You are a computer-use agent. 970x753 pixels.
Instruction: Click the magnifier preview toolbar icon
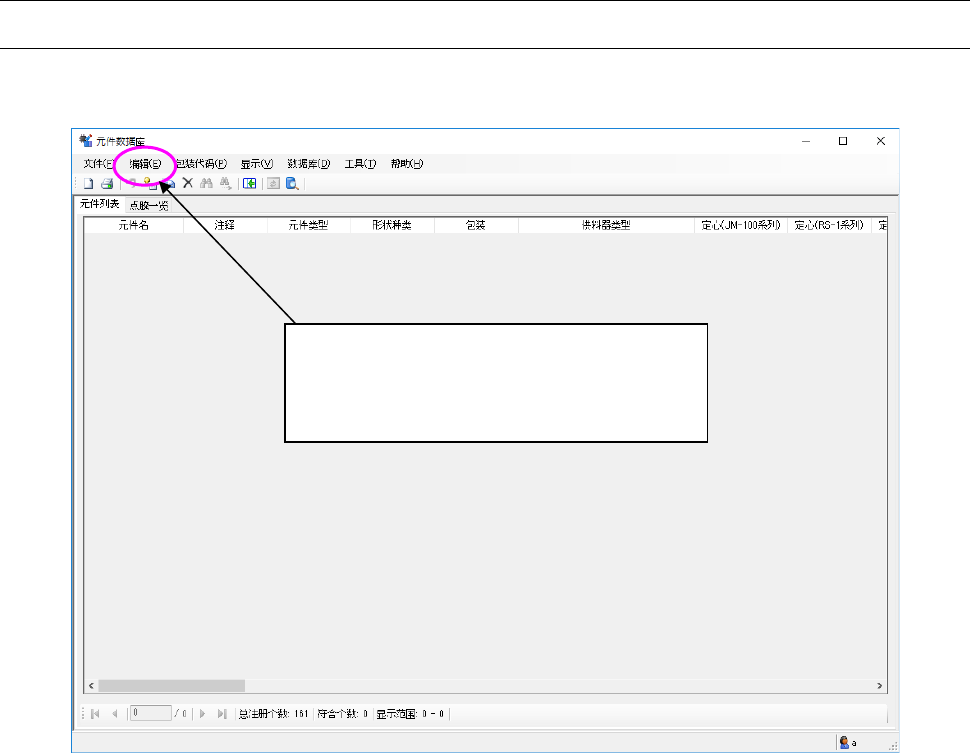click(x=292, y=184)
